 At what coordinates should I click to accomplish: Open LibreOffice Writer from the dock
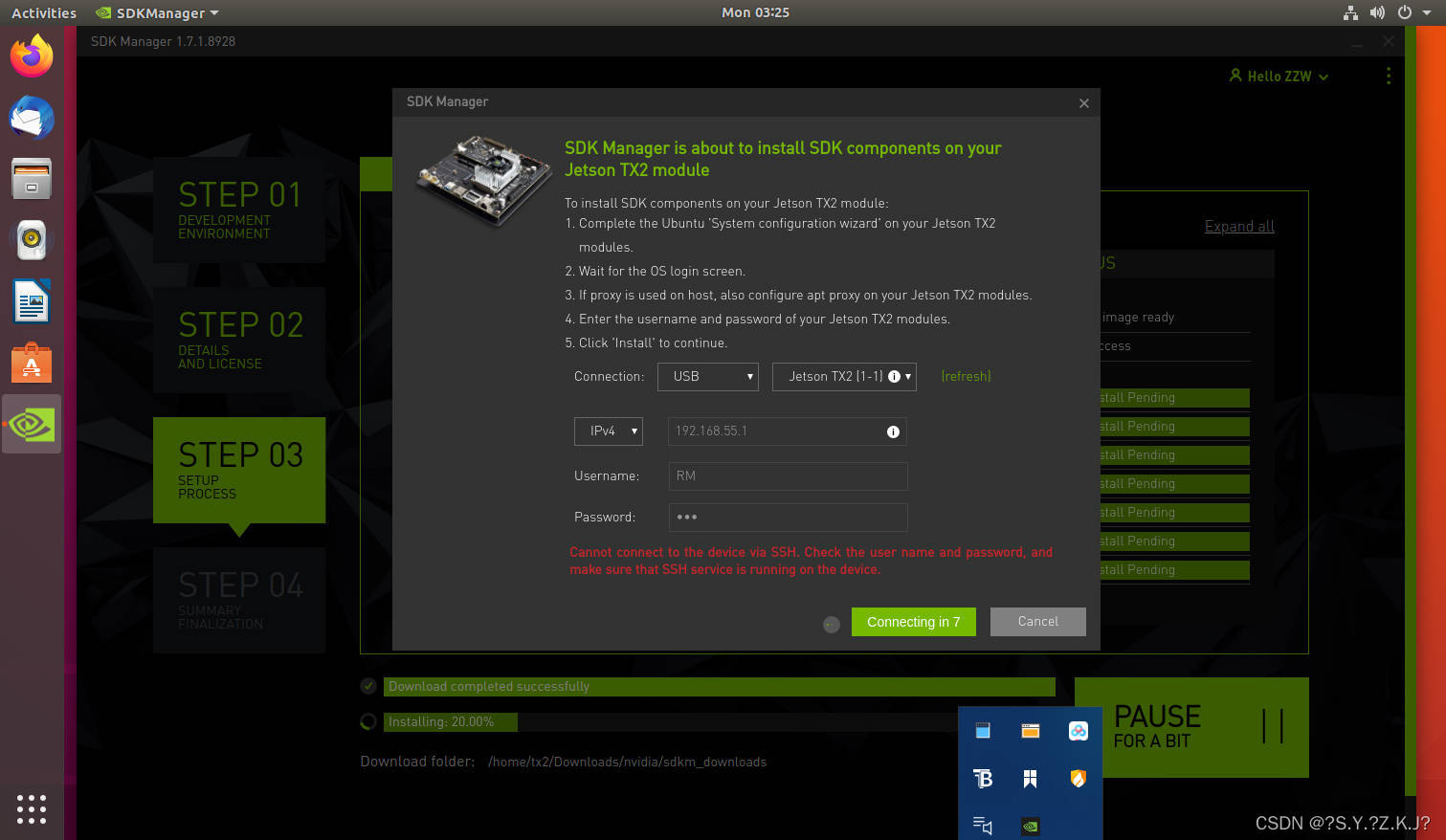(x=32, y=301)
